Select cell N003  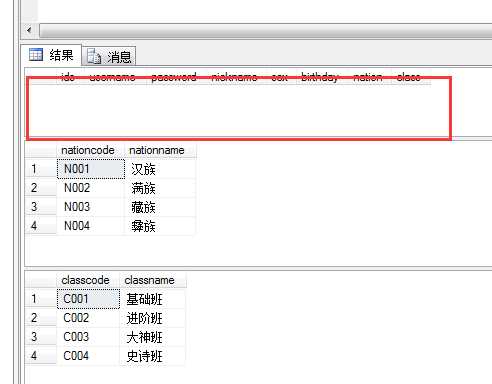90,207
